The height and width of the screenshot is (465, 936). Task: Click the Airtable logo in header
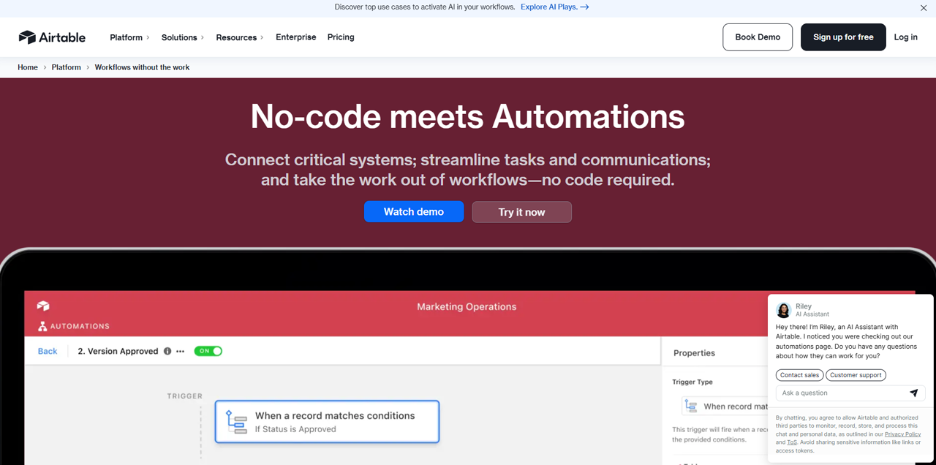point(52,37)
